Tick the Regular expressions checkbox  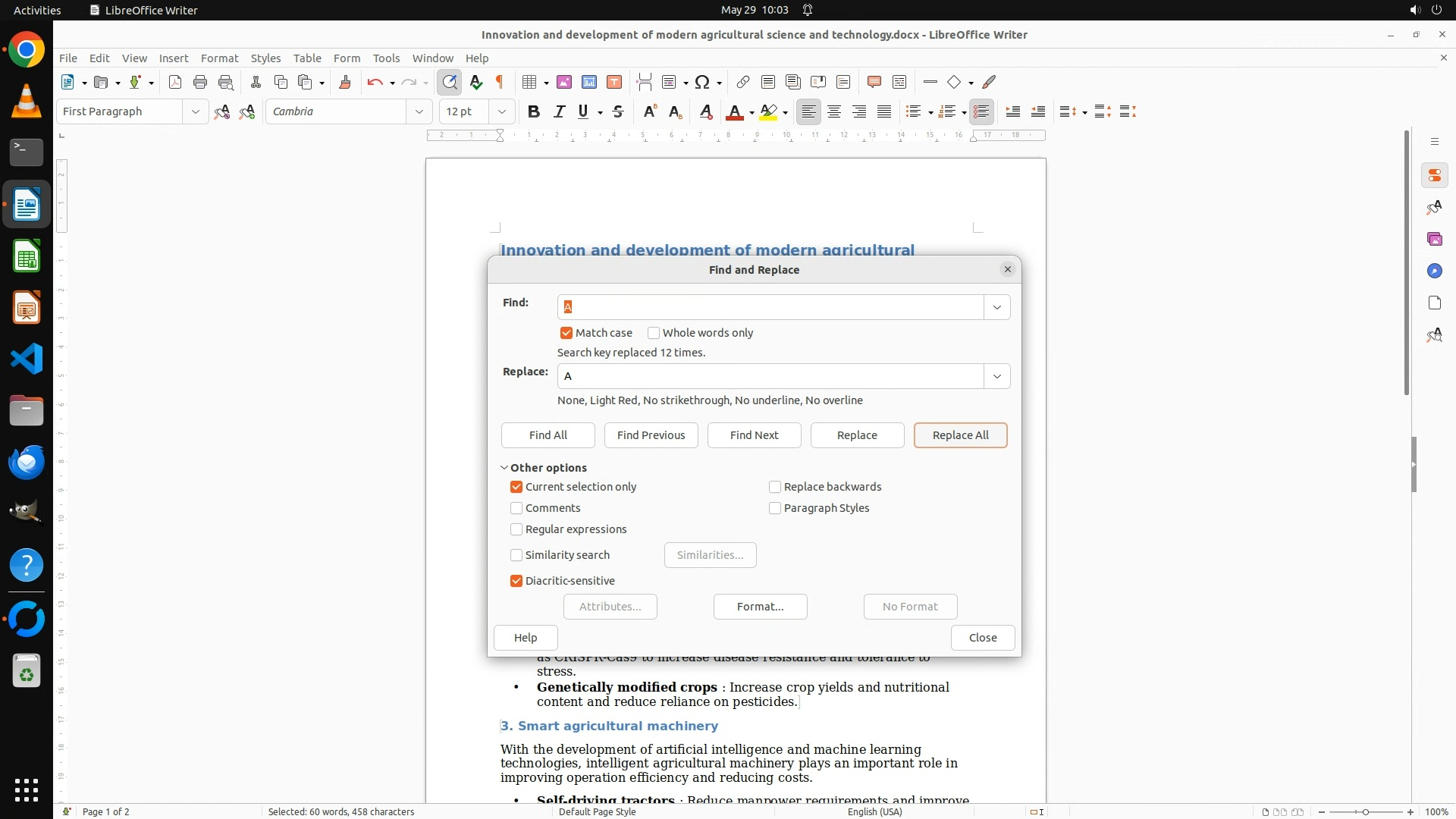516,529
